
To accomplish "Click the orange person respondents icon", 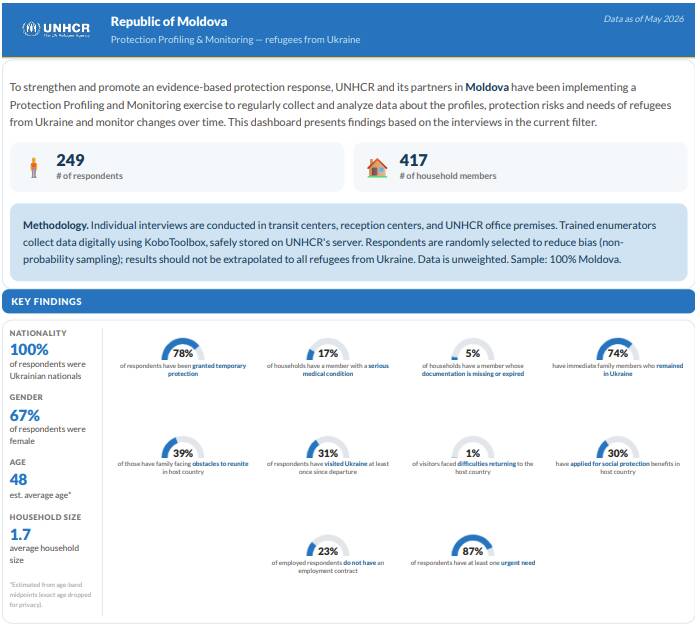I will tap(33, 168).
